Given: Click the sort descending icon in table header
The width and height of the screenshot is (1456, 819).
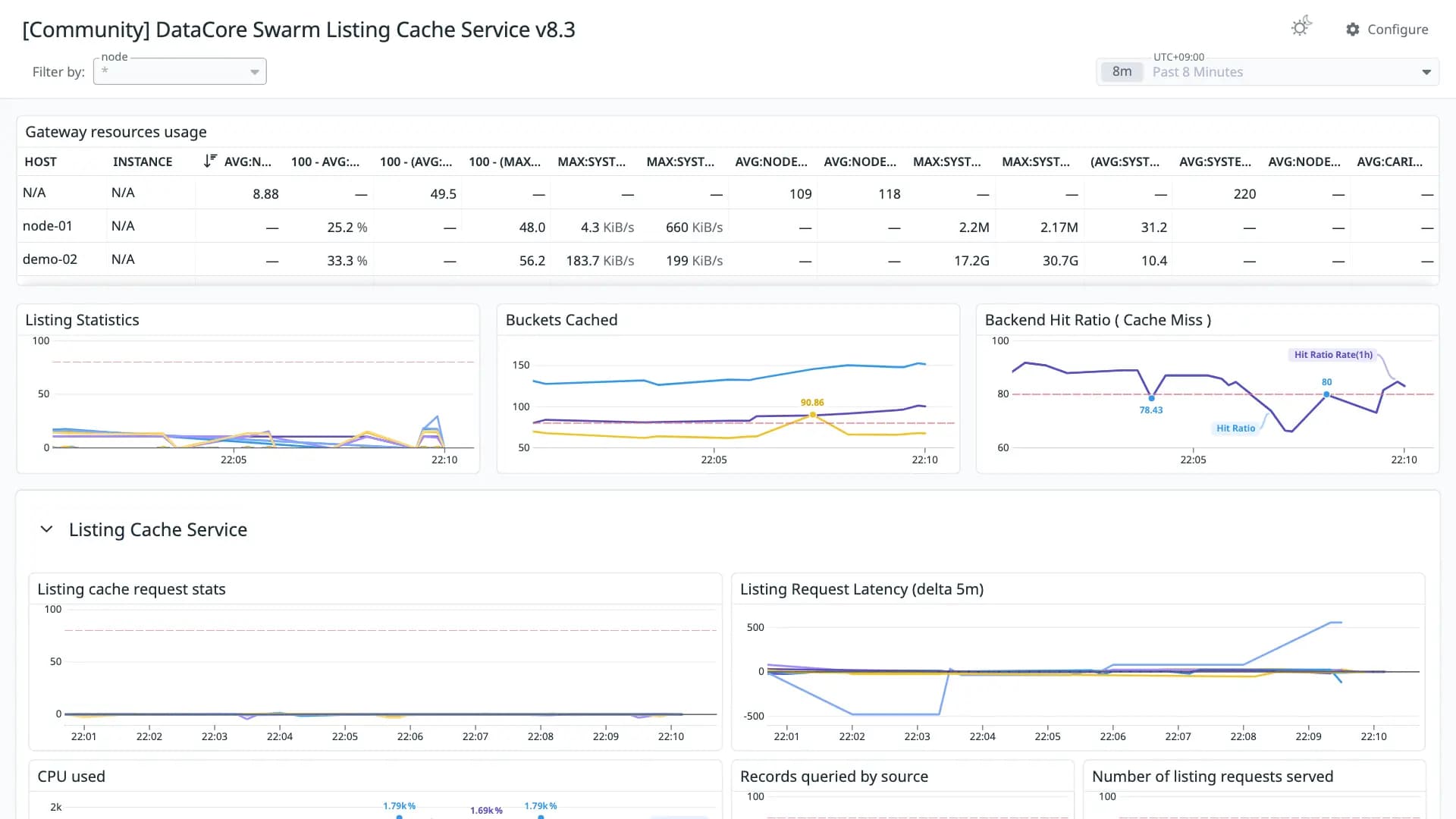Looking at the screenshot, I should 210,162.
